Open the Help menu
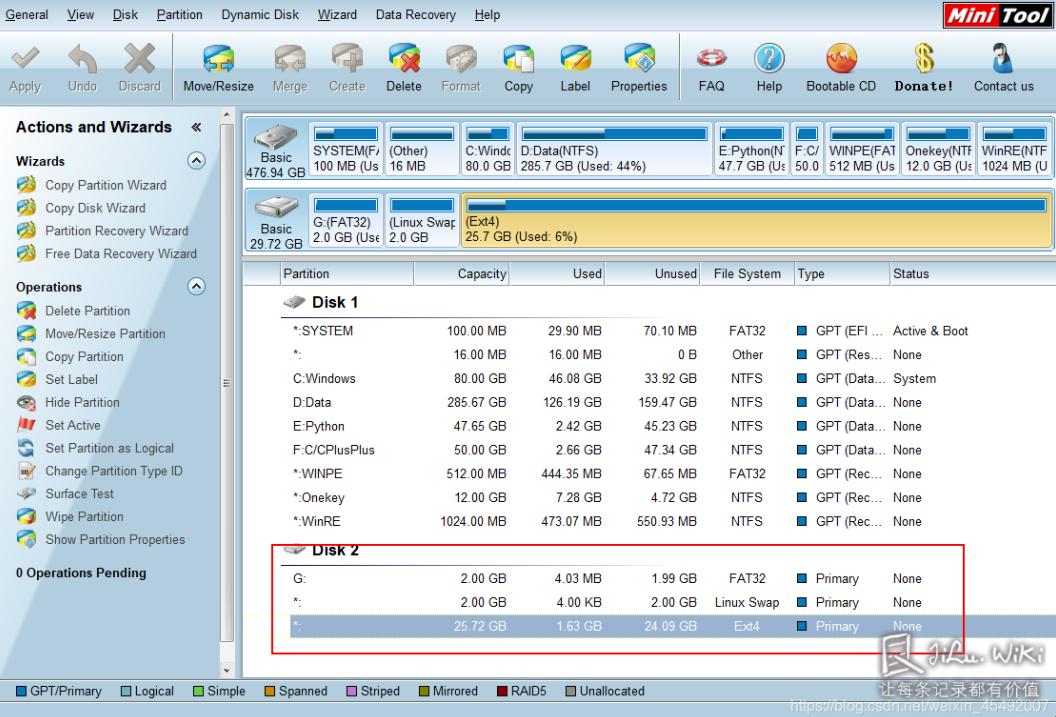The width and height of the screenshot is (1056, 717). (487, 14)
